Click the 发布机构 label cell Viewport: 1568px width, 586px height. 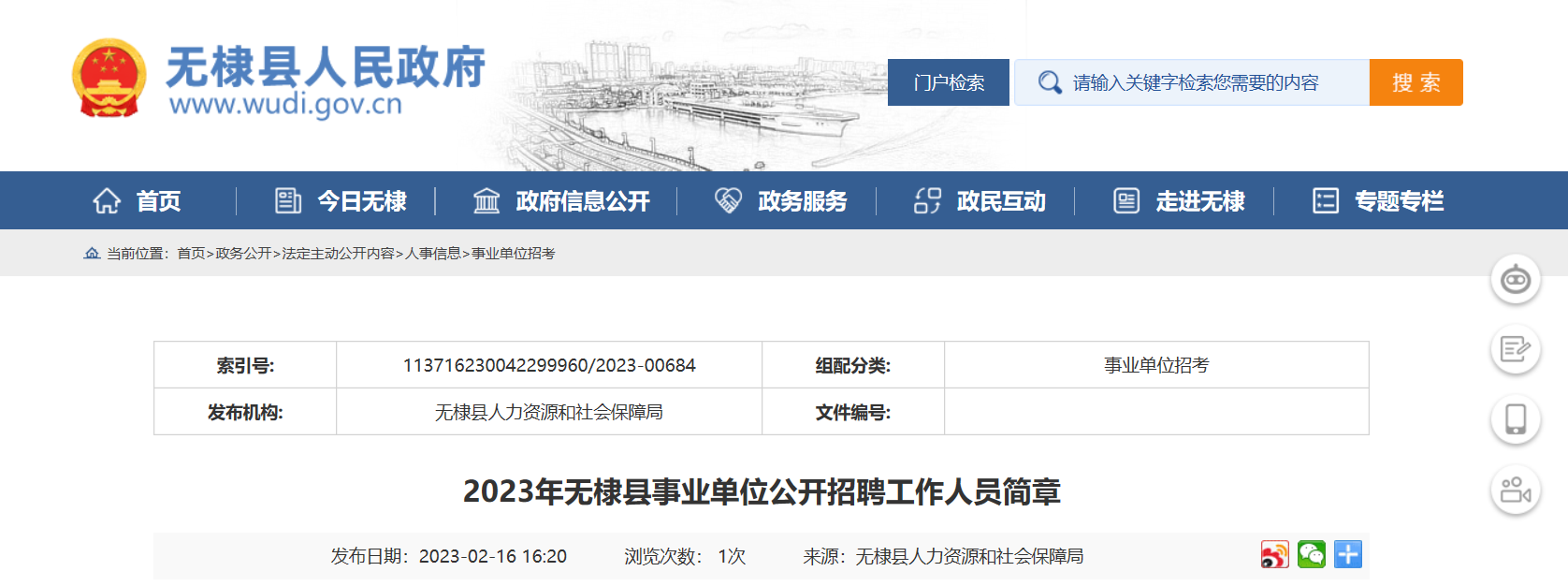(245, 412)
